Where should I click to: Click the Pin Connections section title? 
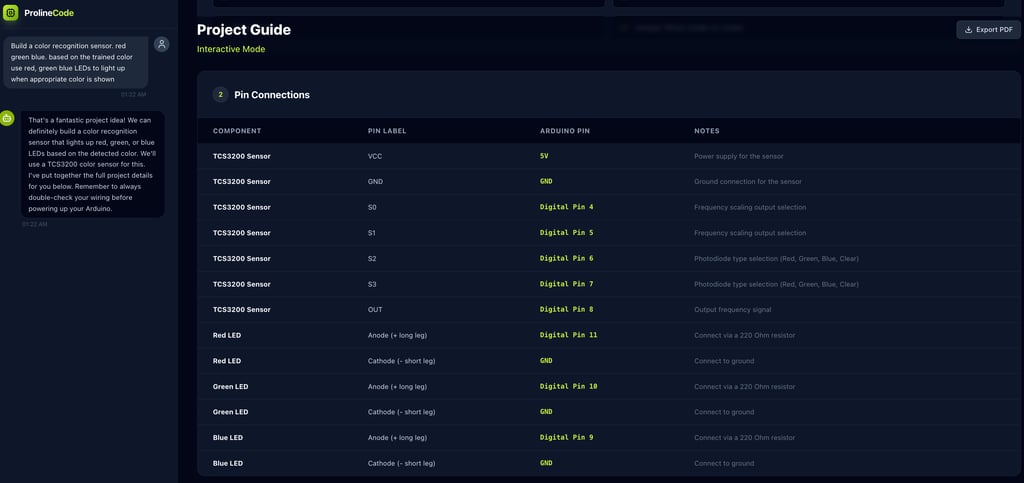pyautogui.click(x=272, y=95)
